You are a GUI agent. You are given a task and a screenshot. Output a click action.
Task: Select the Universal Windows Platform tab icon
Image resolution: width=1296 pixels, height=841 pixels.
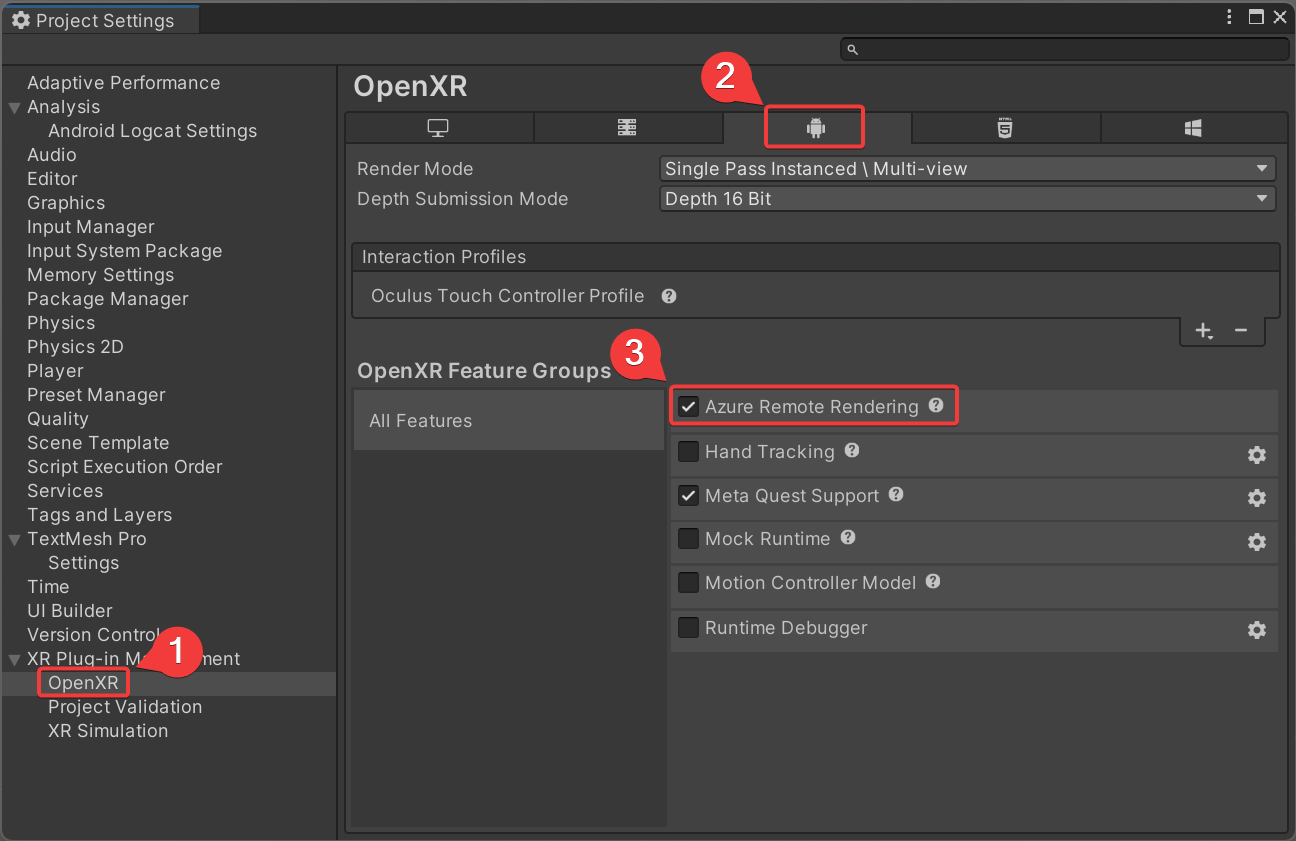point(1194,127)
